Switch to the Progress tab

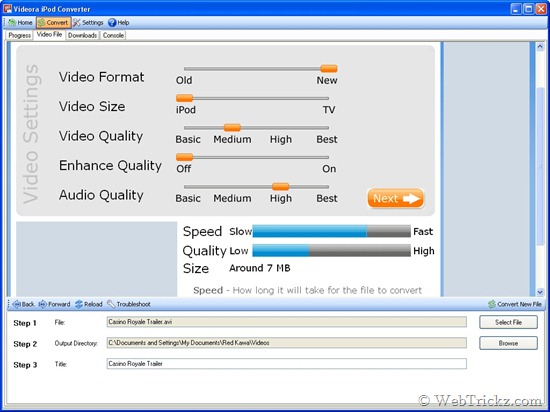pyautogui.click(x=19, y=35)
